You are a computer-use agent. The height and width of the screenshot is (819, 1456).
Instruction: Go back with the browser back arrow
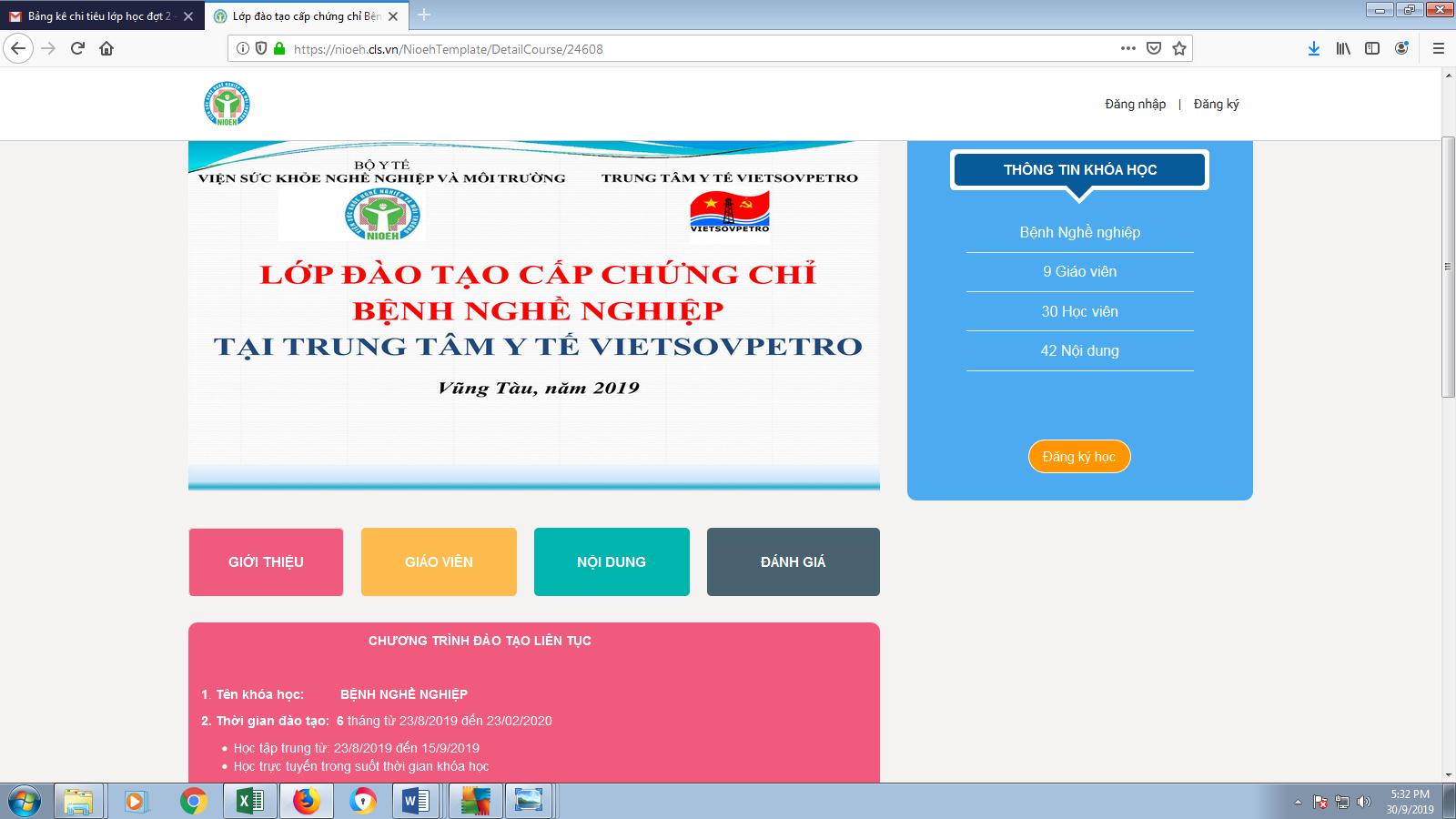coord(18,48)
